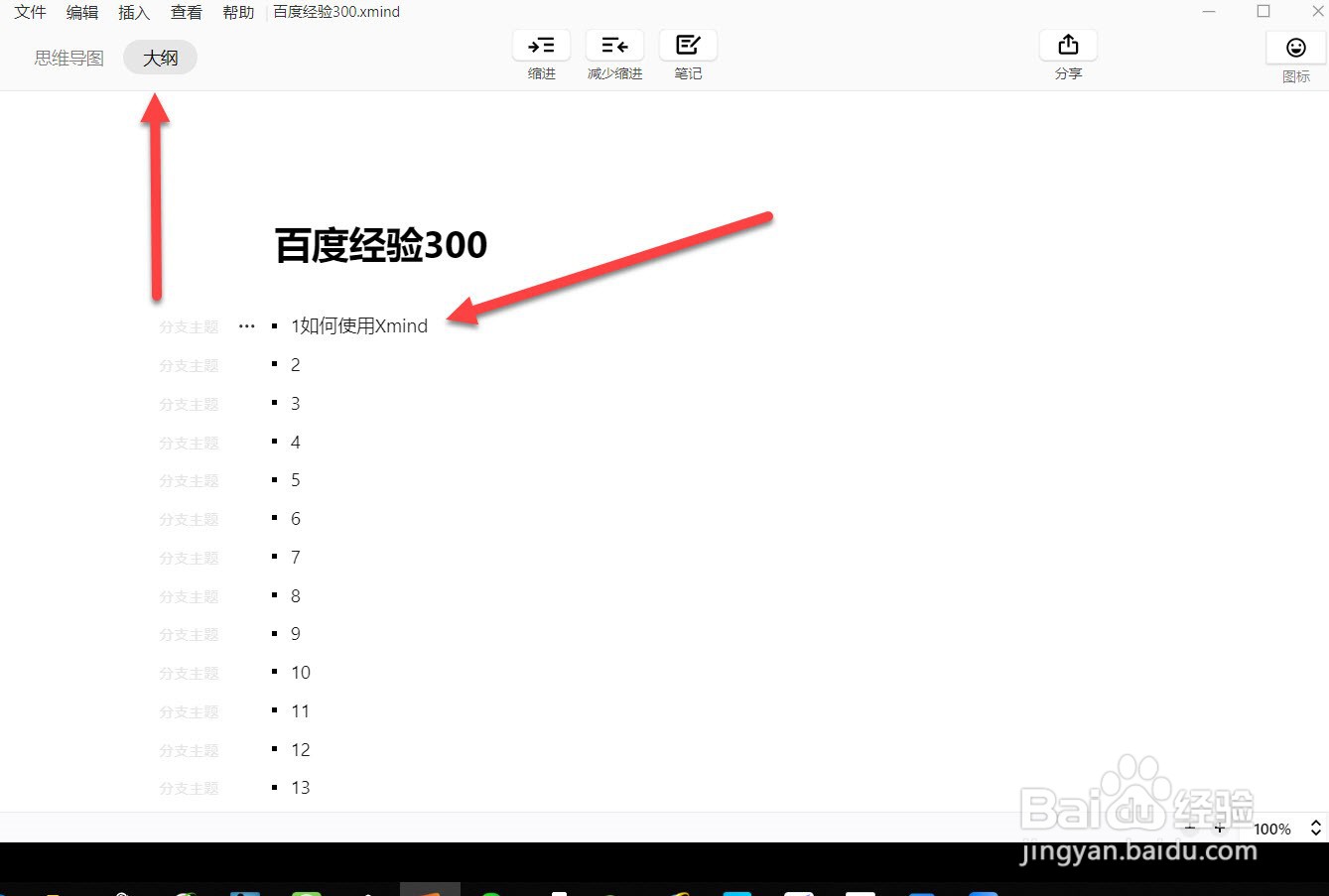The image size is (1329, 896).
Task: Select the bullet marker beside topic 5
Action: click(x=275, y=479)
